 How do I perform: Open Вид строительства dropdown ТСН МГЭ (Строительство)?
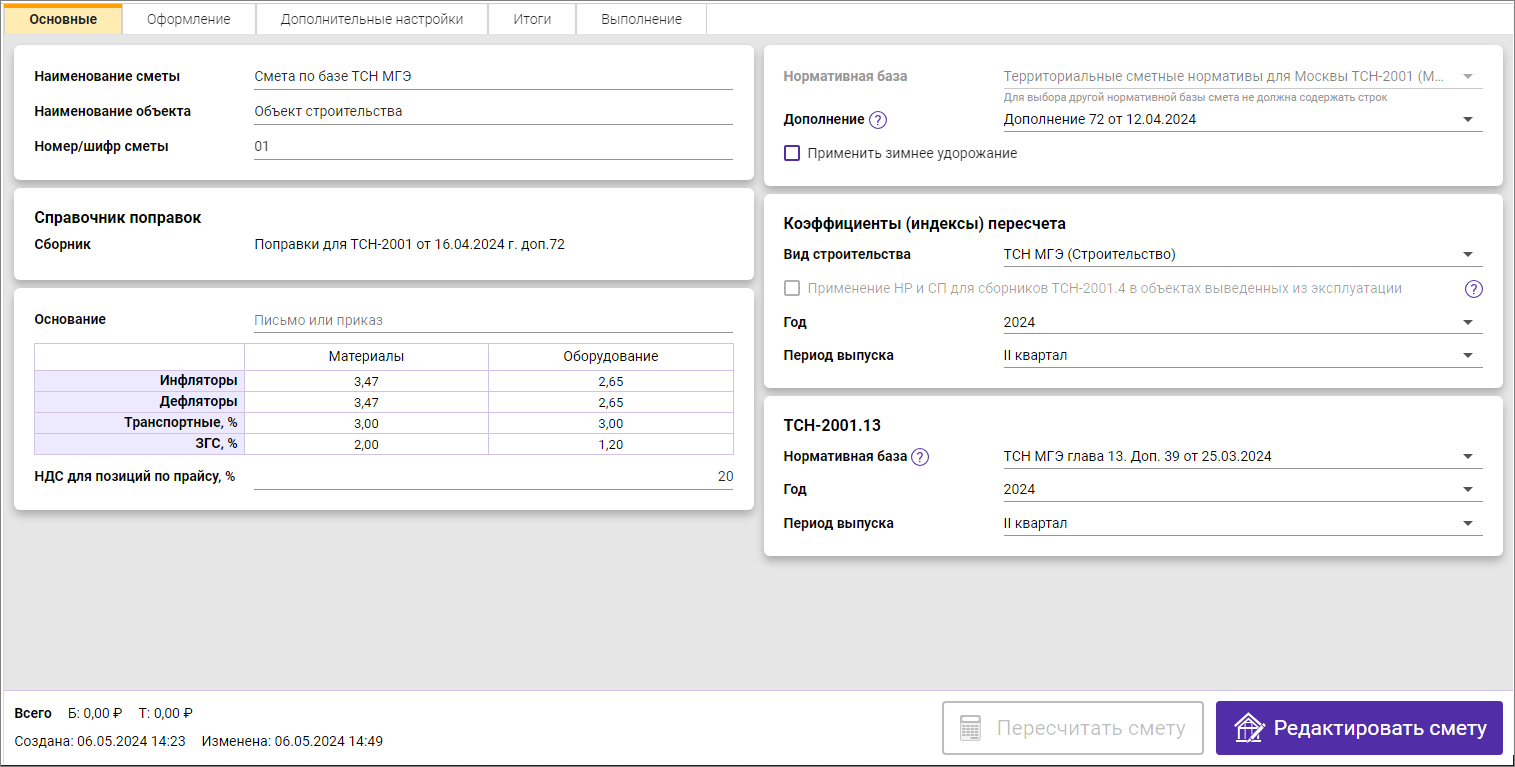(x=1243, y=254)
